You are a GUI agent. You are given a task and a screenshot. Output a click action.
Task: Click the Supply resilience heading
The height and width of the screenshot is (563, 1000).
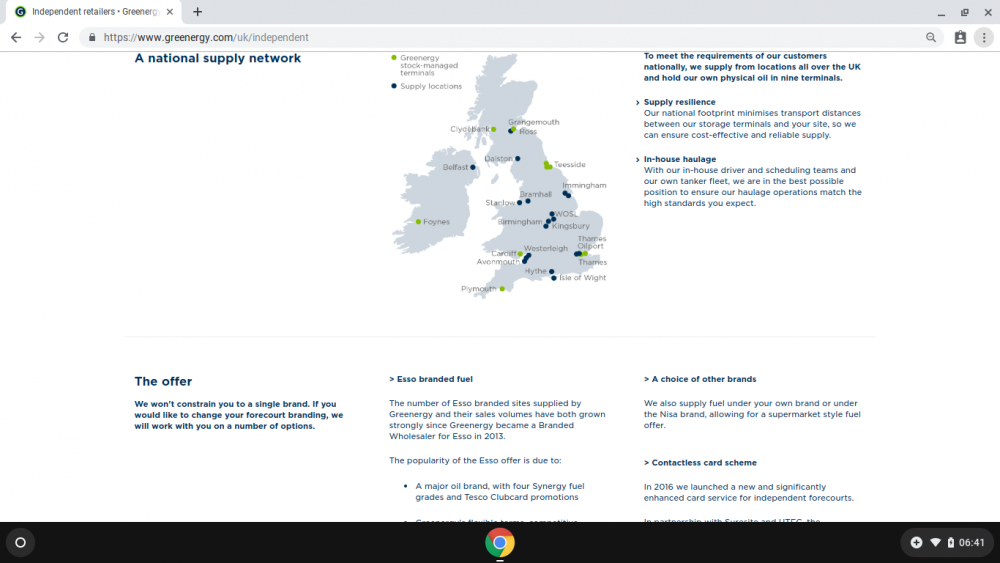click(679, 102)
